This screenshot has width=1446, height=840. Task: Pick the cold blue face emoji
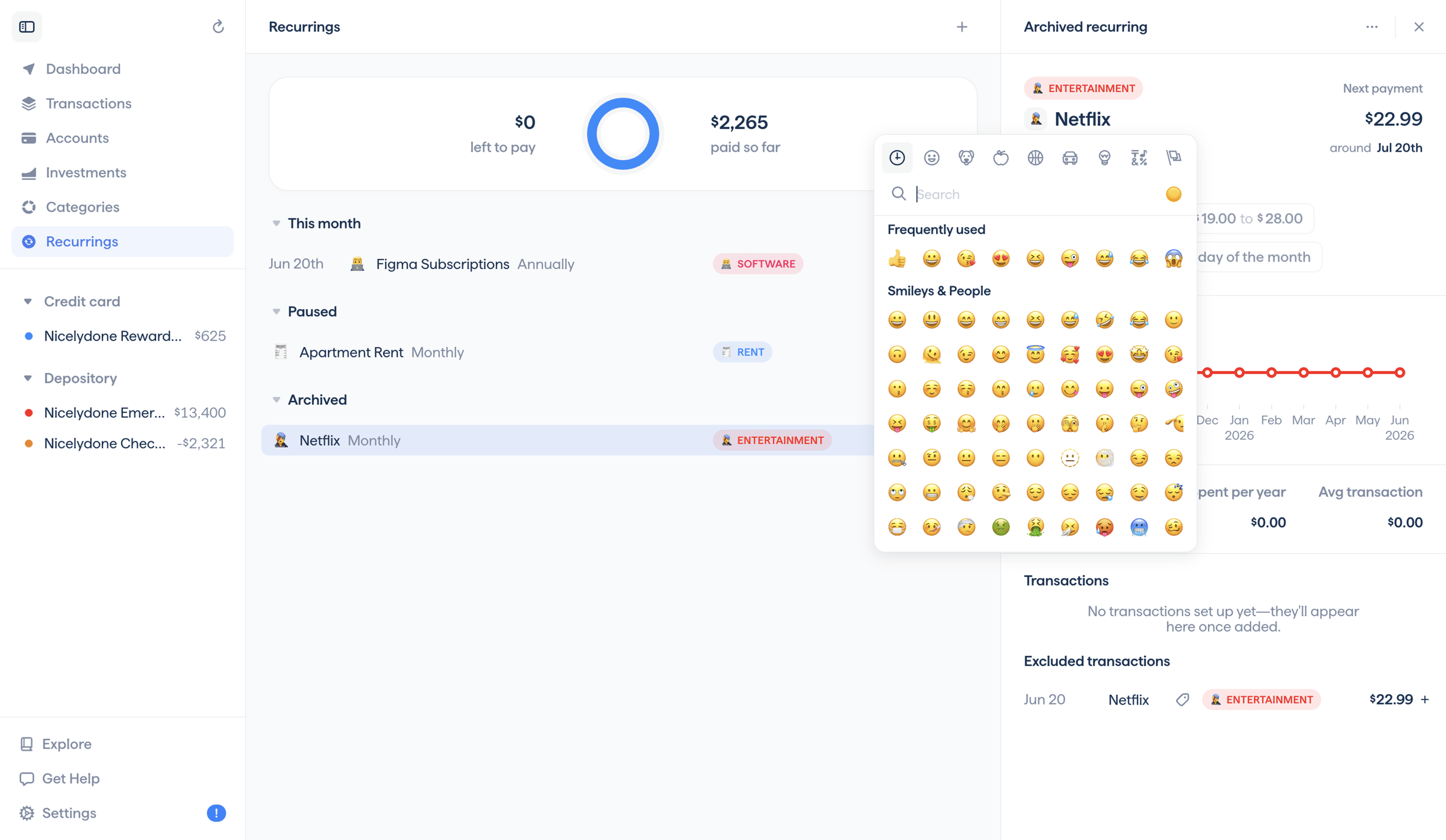pos(1139,527)
